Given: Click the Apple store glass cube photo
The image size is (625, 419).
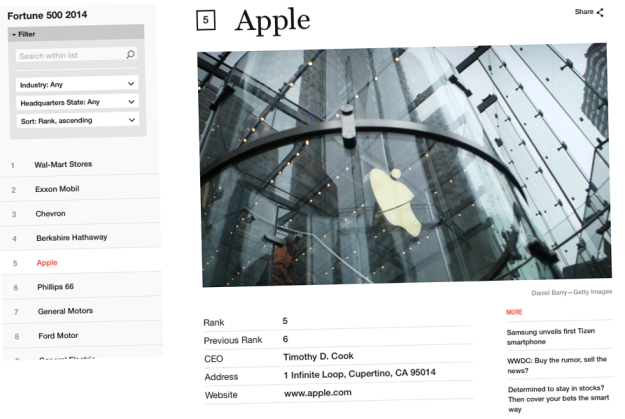Looking at the screenshot, I should tap(405, 165).
